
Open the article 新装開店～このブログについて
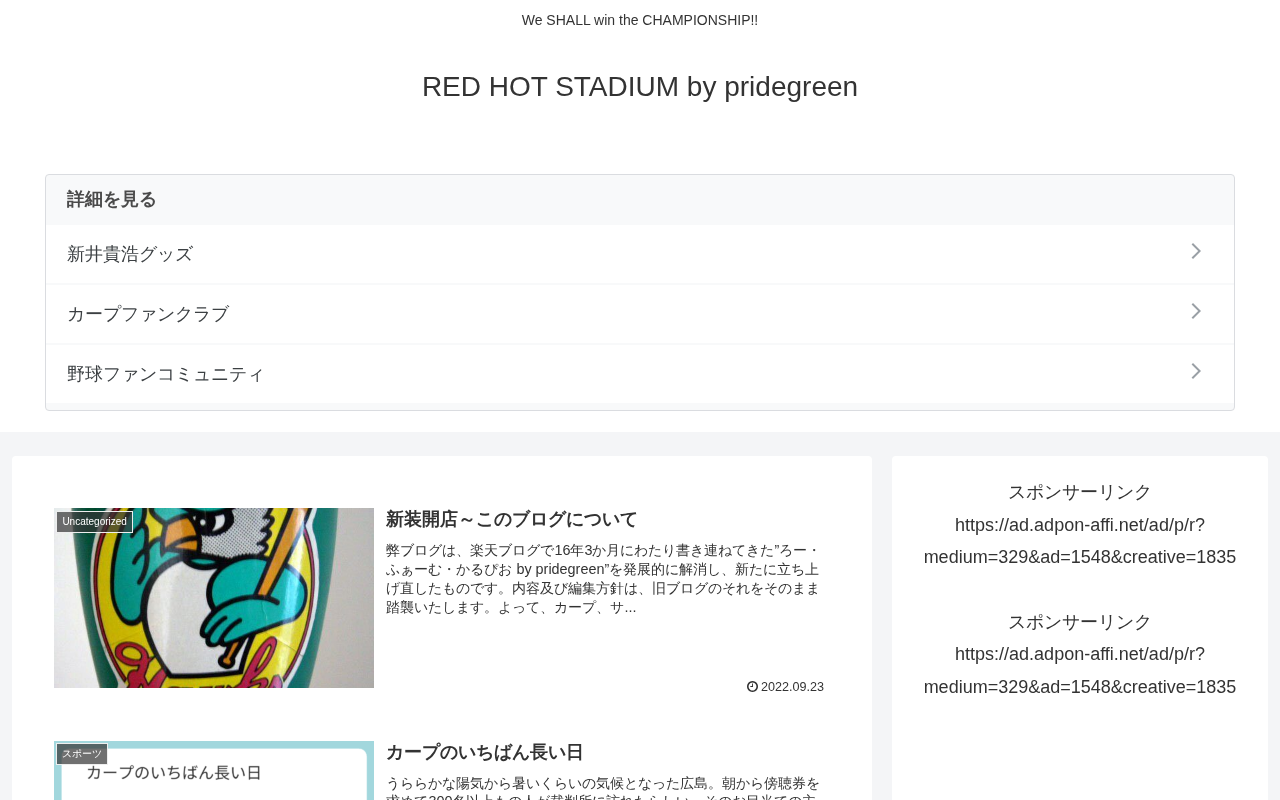512,519
